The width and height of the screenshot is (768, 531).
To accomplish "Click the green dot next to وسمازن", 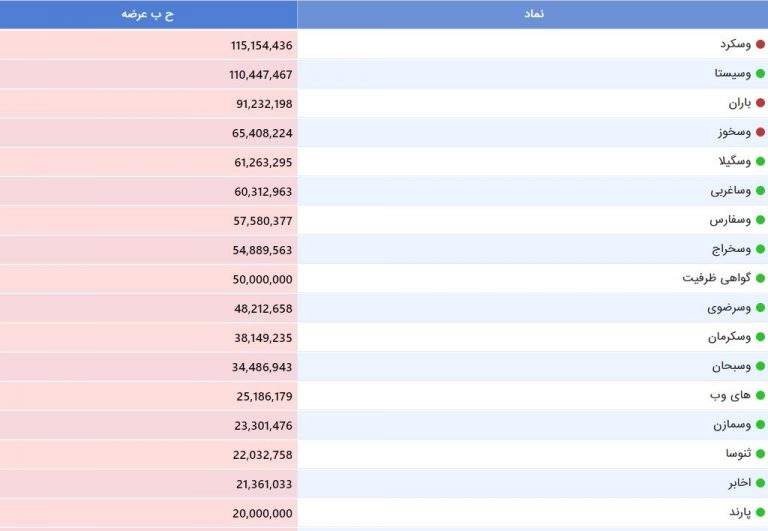I will coord(760,425).
